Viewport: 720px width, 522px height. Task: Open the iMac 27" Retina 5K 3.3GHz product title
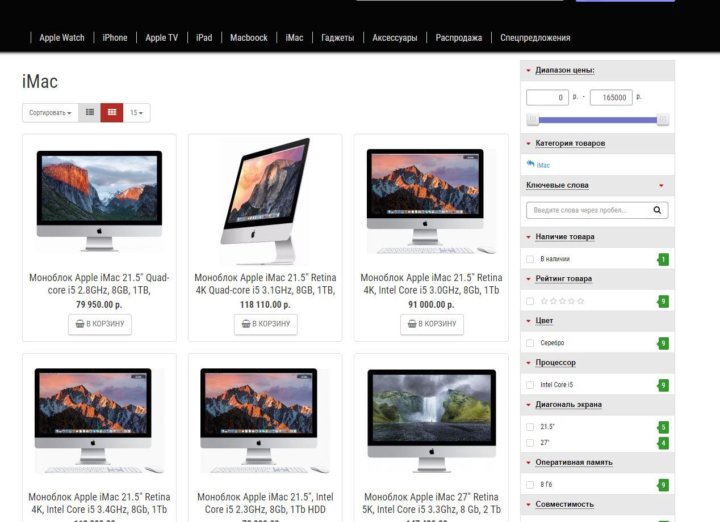click(431, 503)
